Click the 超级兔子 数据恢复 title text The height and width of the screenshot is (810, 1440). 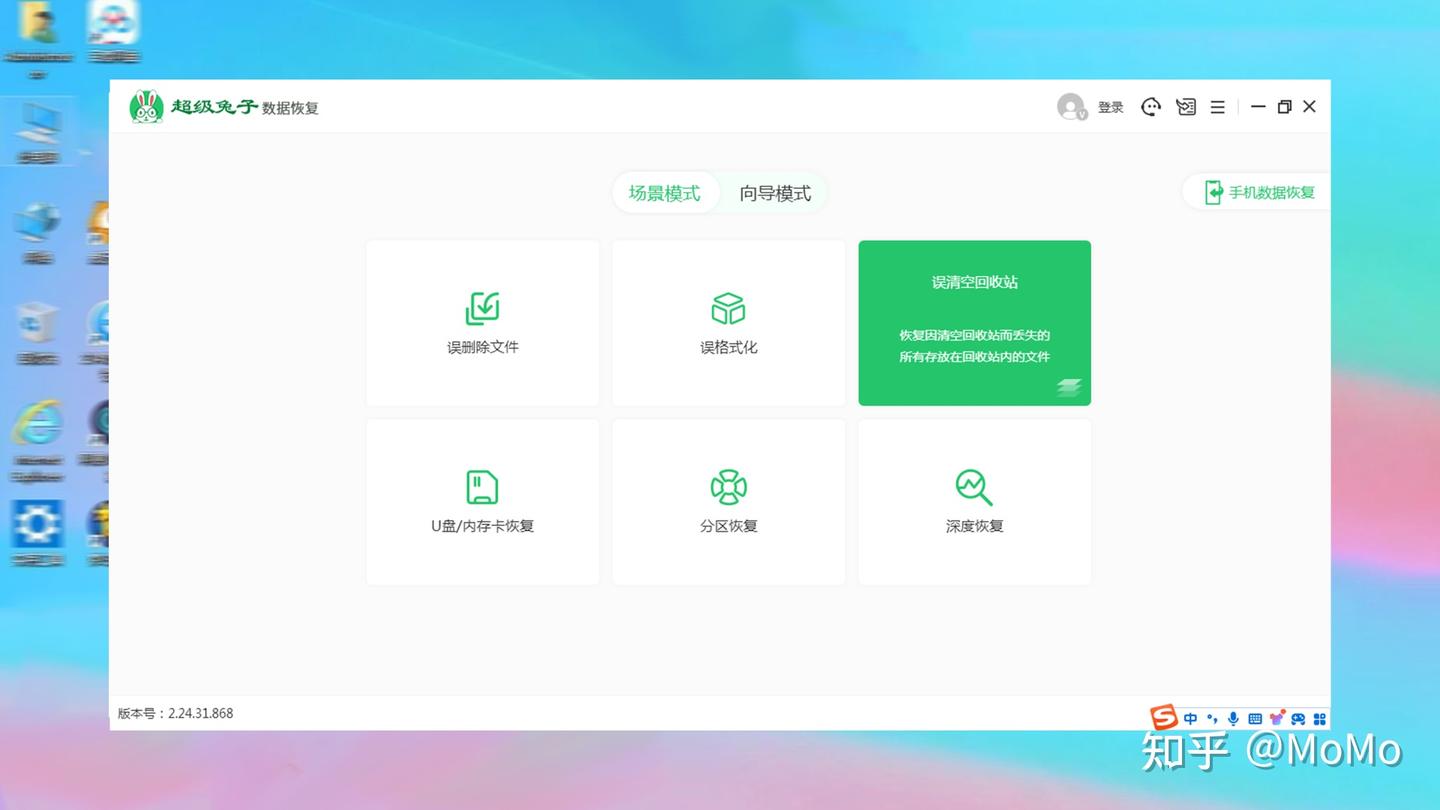click(x=245, y=107)
